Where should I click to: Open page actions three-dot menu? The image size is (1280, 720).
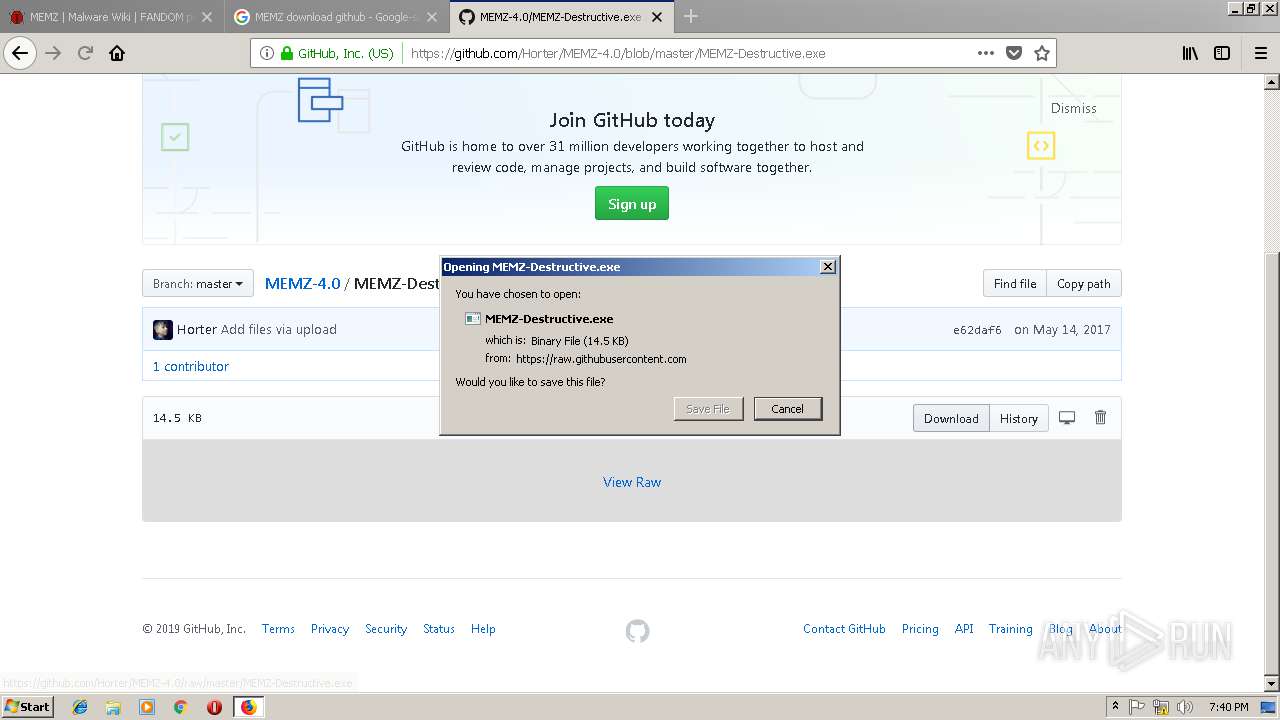click(986, 53)
